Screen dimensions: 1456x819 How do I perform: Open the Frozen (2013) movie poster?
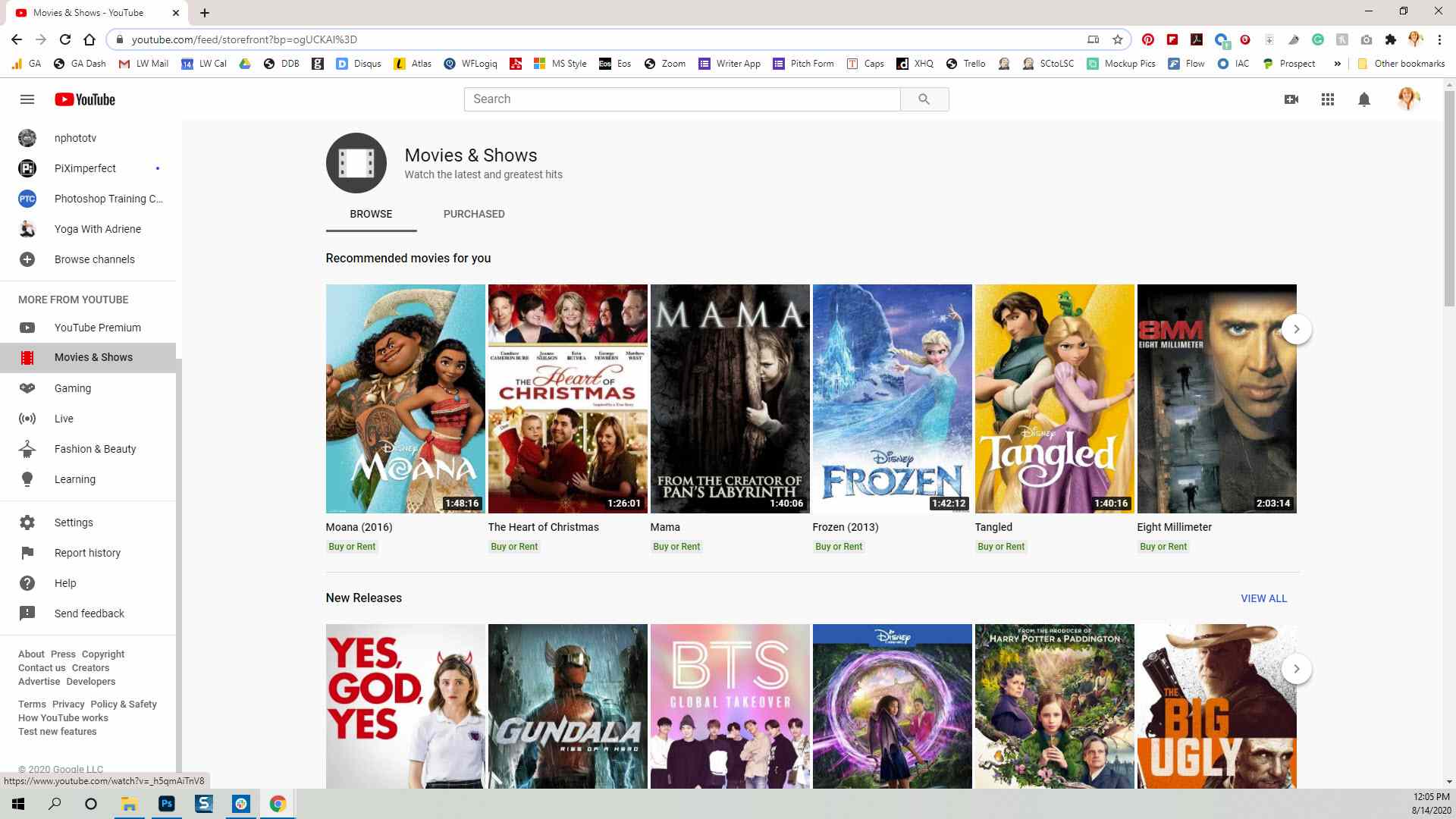pyautogui.click(x=892, y=398)
